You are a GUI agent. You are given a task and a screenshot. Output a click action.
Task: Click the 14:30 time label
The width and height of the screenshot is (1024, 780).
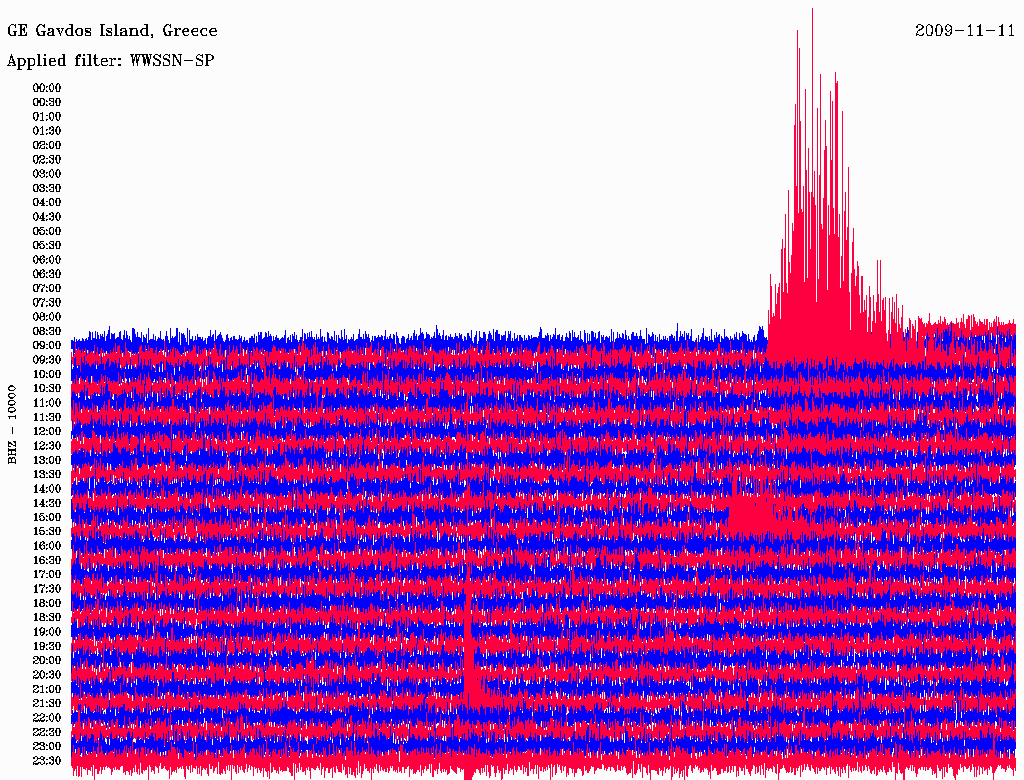pos(47,503)
